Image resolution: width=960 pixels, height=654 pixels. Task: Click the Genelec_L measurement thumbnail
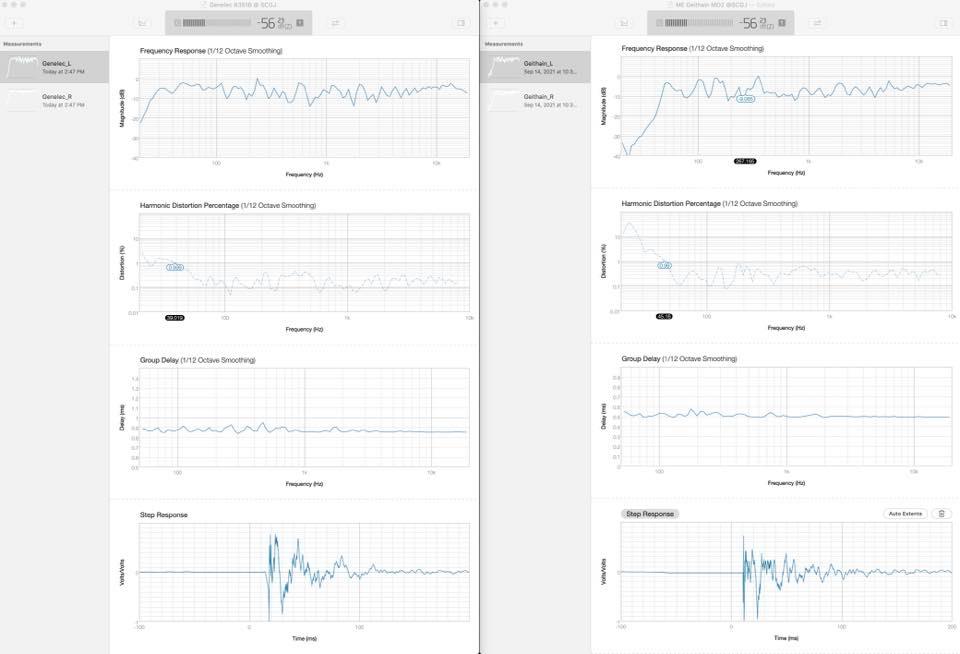(x=21, y=67)
